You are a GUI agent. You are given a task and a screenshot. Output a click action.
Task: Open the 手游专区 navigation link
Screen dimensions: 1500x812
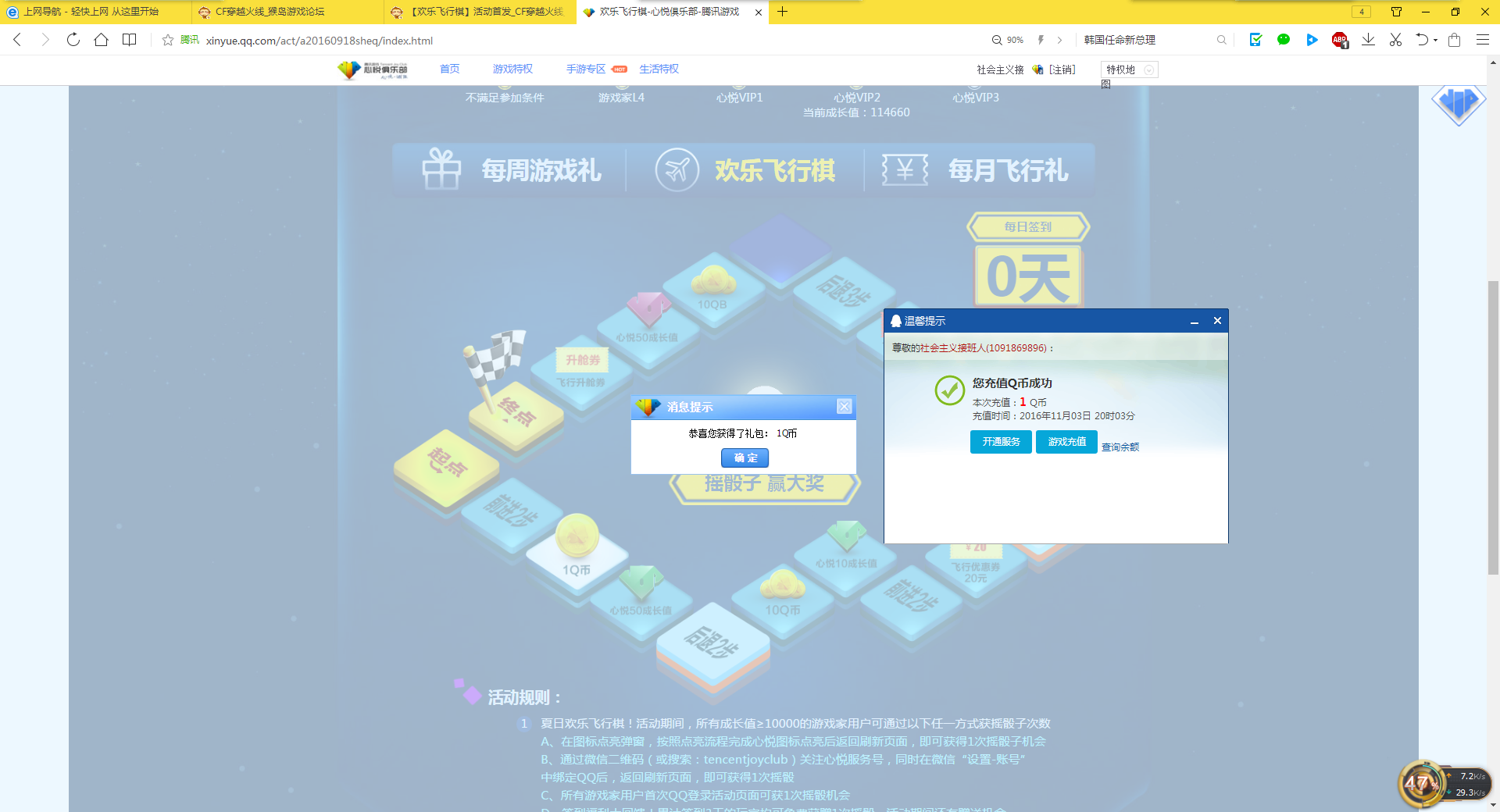[x=586, y=69]
